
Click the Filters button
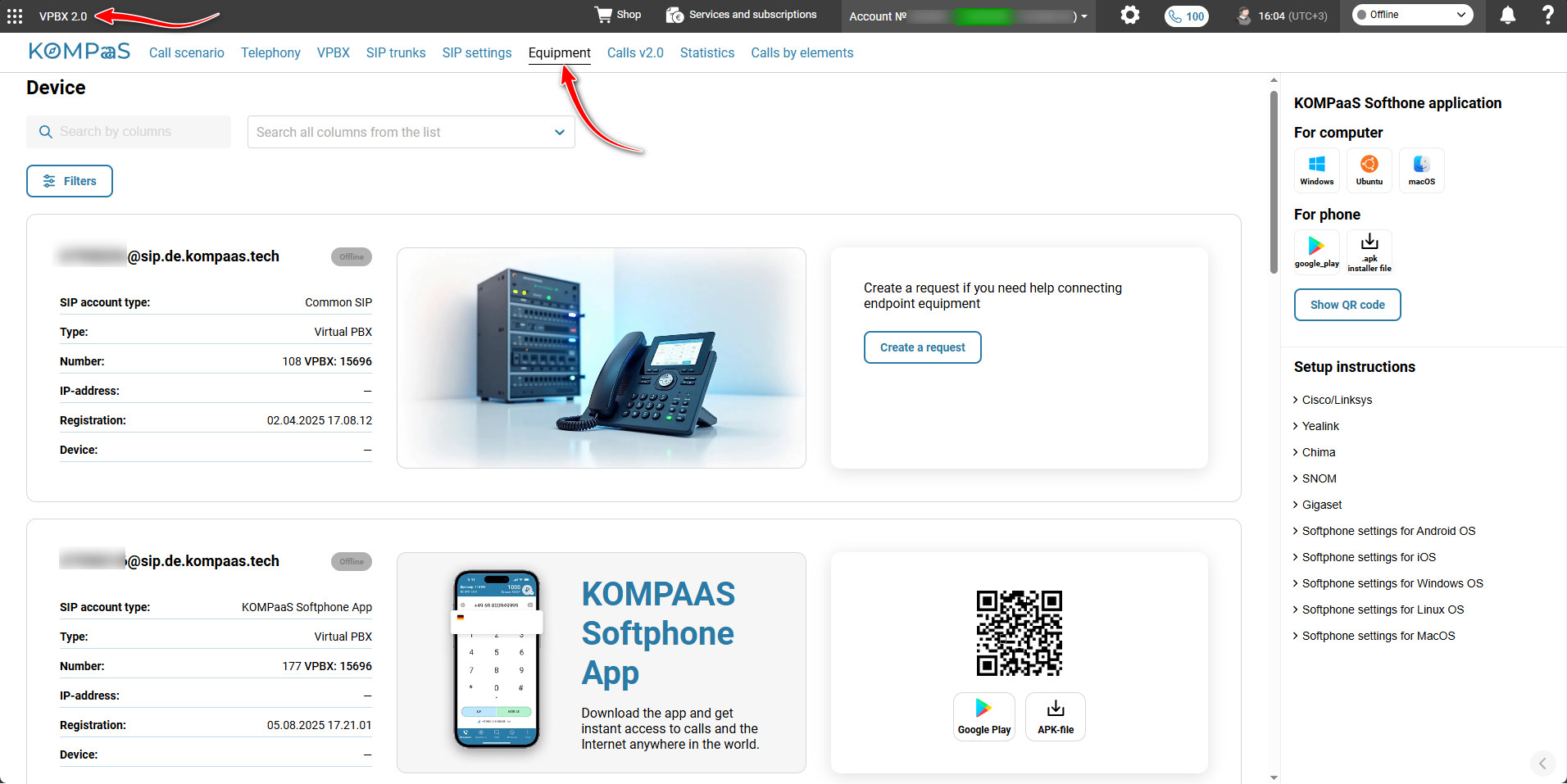pos(70,181)
